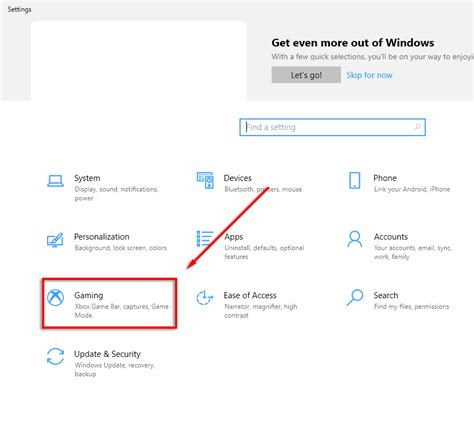This screenshot has width=474, height=446.
Task: Click the magnifier inside Find a setting
Action: 417,127
